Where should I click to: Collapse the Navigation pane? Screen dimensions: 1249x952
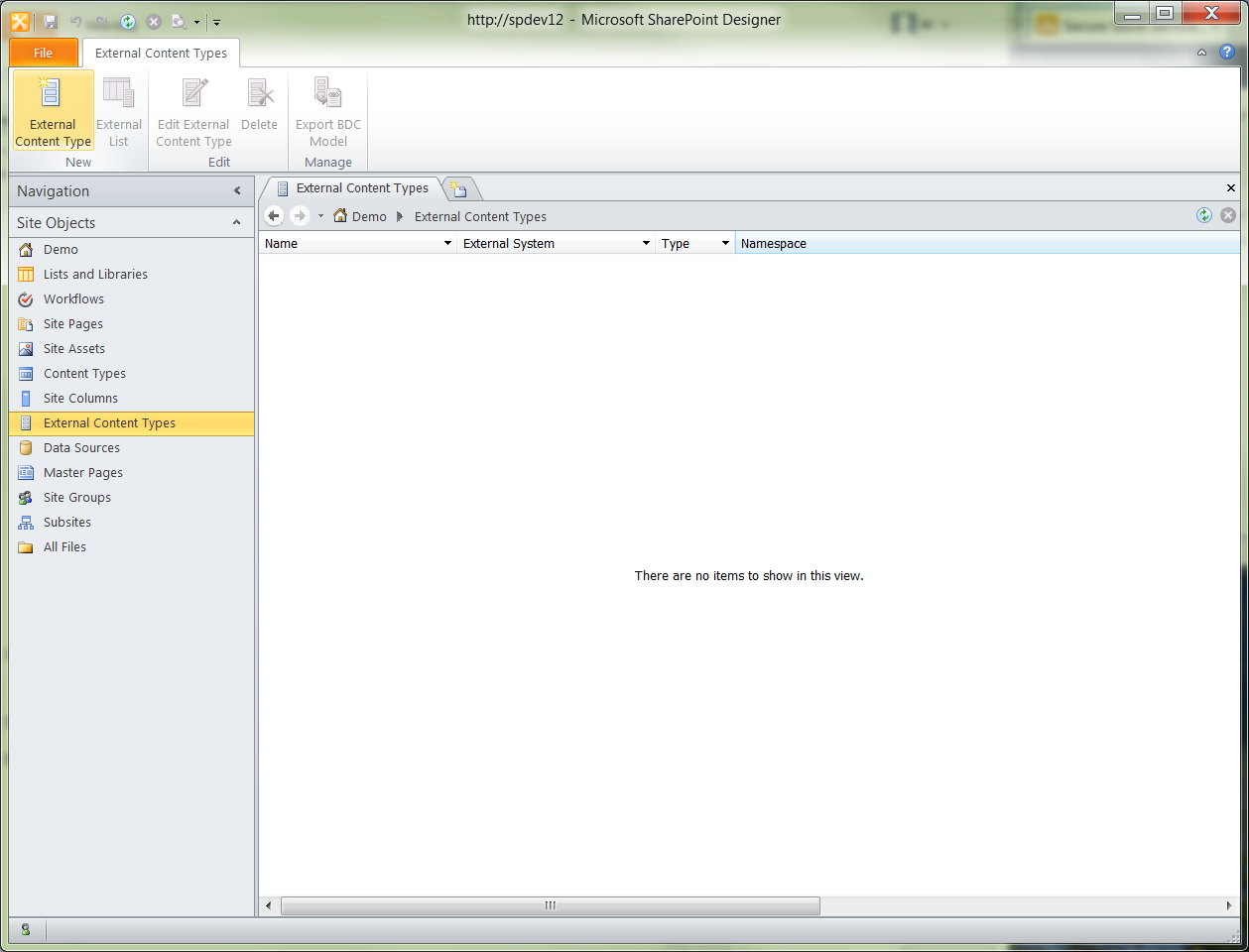pos(237,190)
